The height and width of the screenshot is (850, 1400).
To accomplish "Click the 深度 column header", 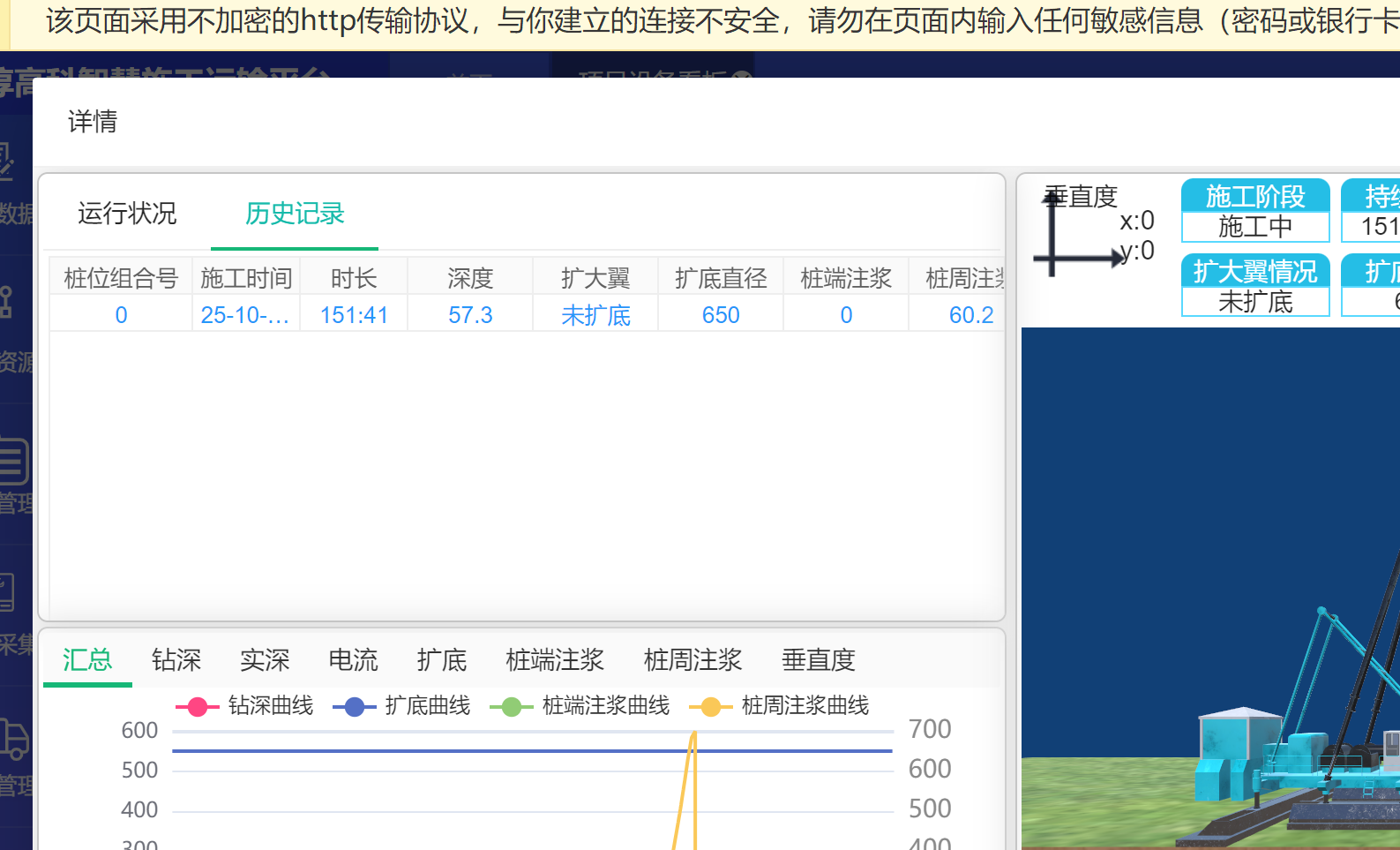I will coord(469,279).
